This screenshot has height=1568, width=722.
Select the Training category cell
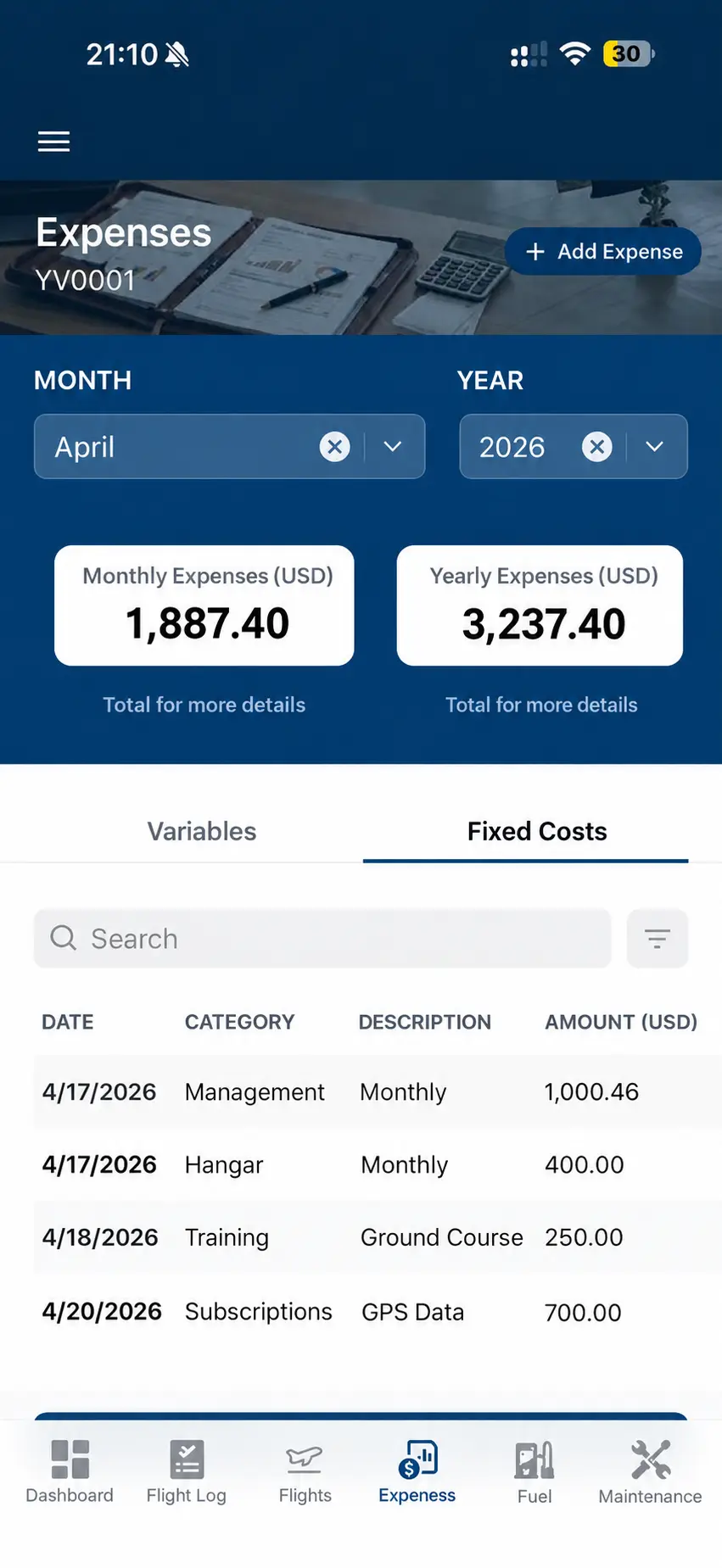point(227,1238)
